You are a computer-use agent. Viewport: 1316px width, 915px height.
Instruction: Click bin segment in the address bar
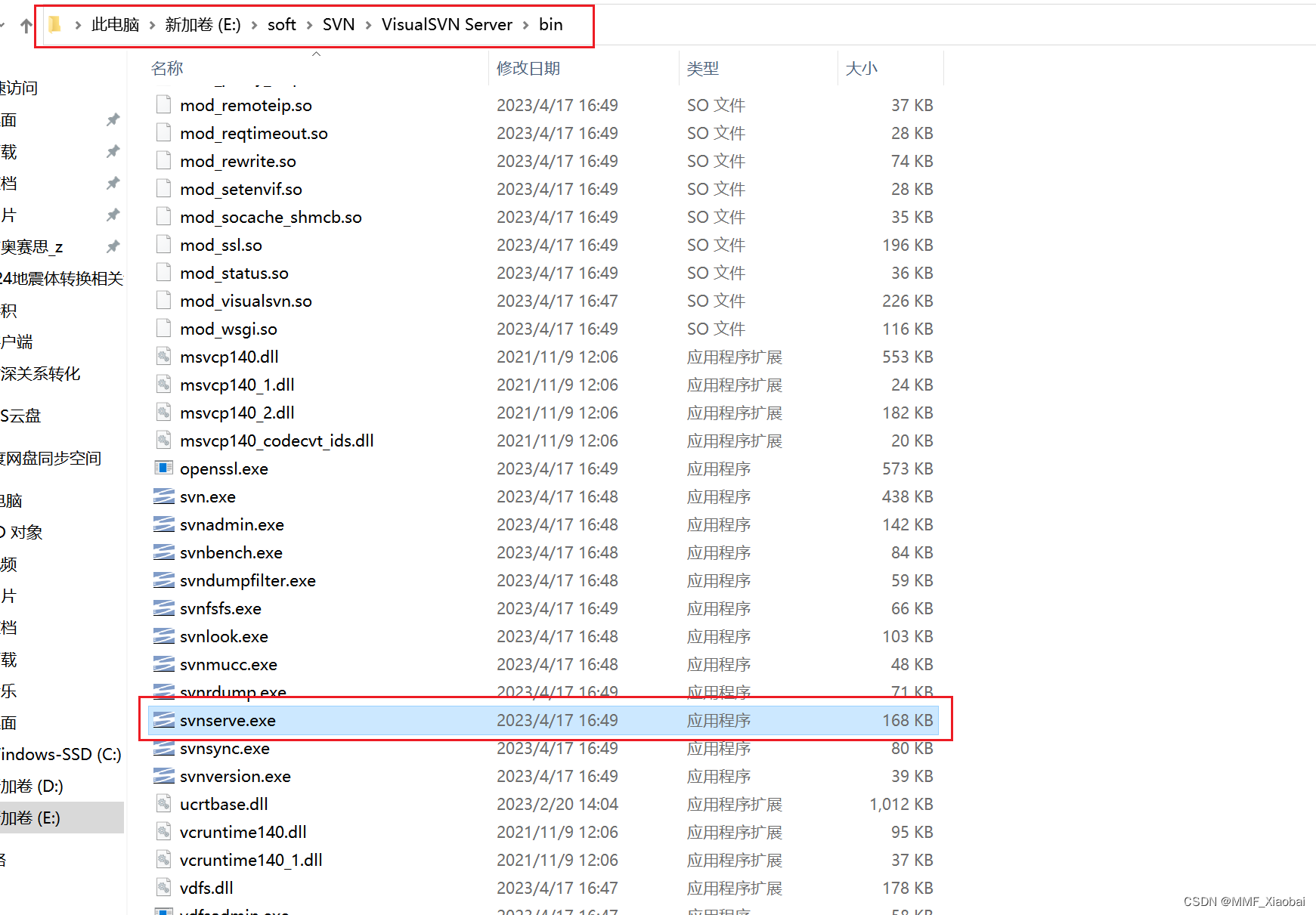click(550, 25)
